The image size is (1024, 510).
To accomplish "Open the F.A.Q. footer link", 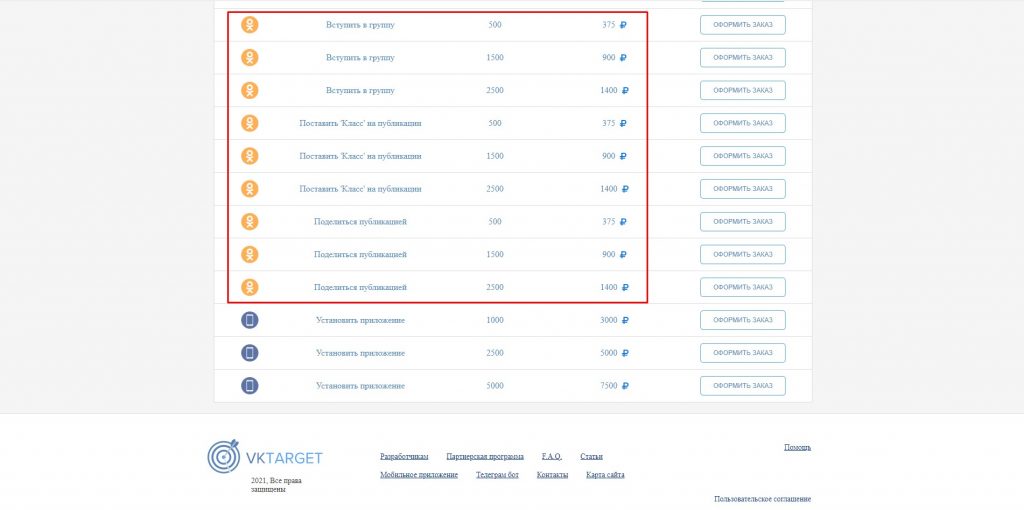I will (x=552, y=457).
